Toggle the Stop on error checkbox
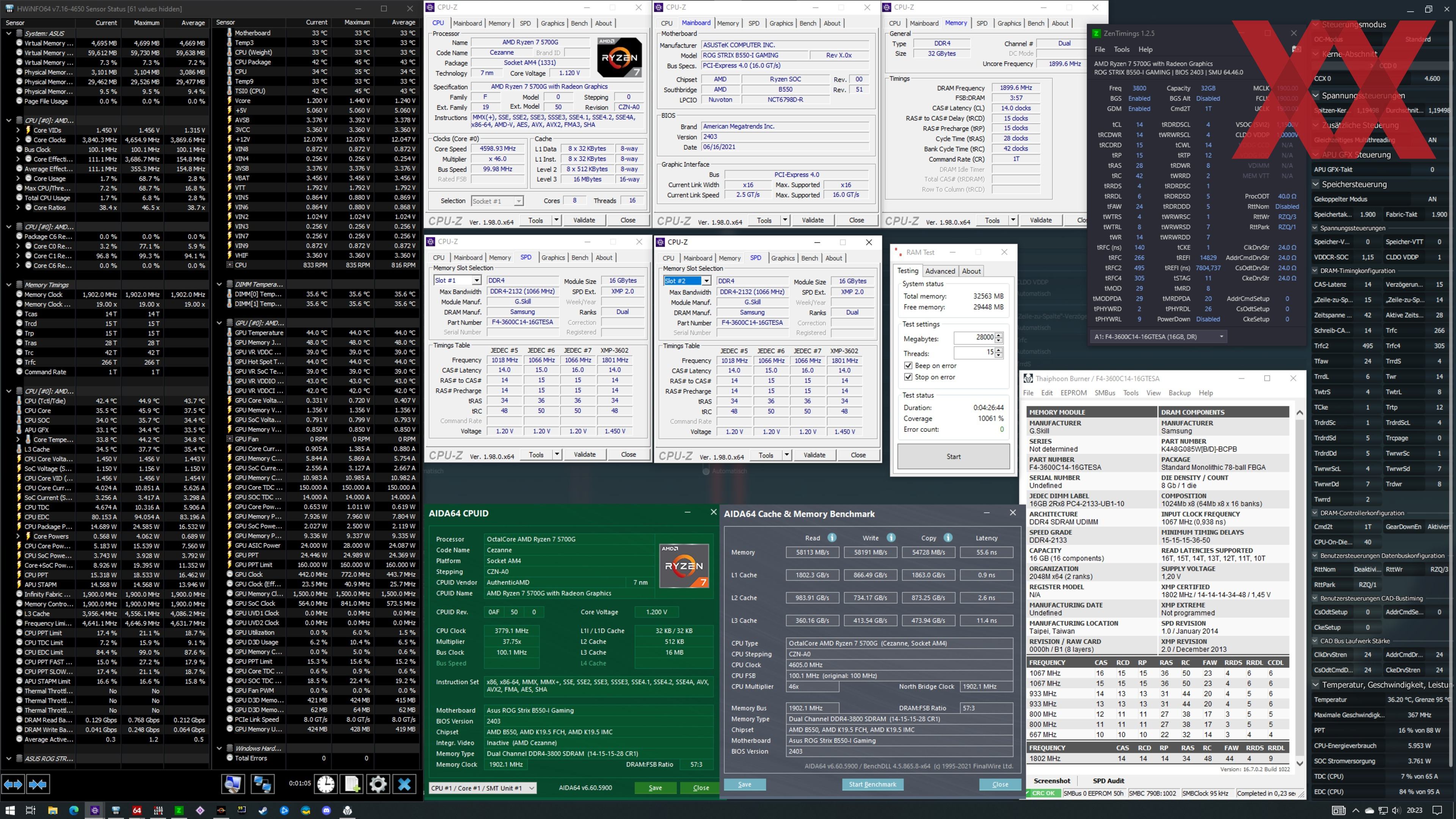Screen dimensions: 1456x819 908,377
